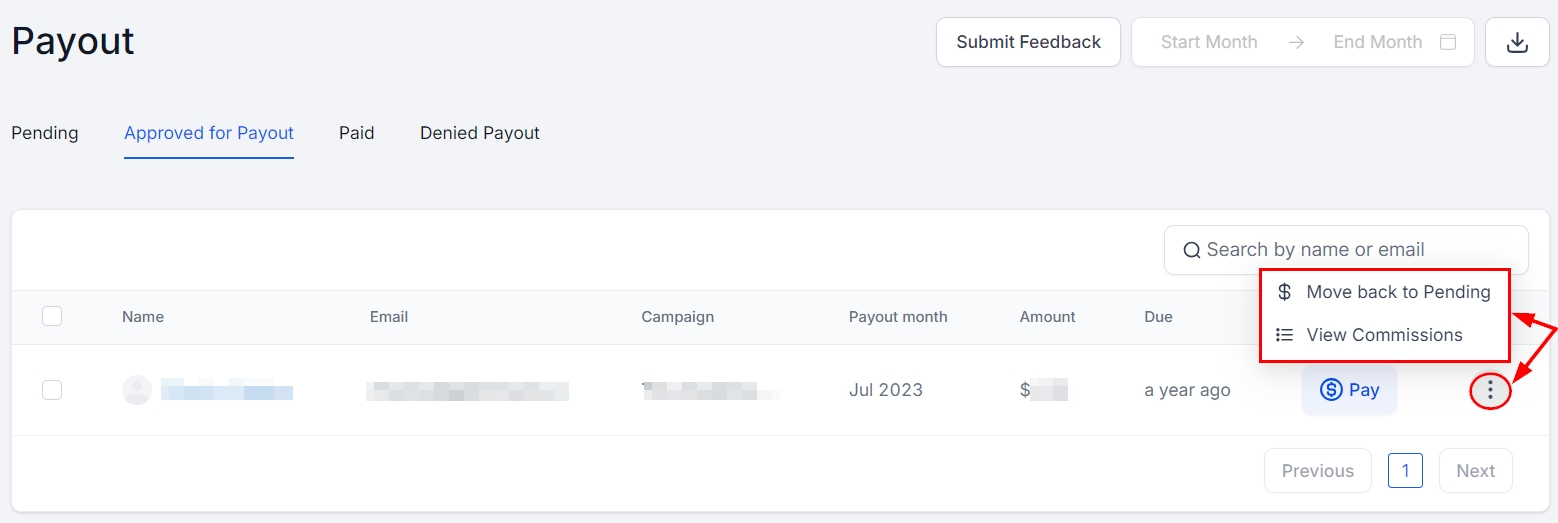Open the three-dot row actions menu
1558x523 pixels.
pyautogui.click(x=1490, y=390)
